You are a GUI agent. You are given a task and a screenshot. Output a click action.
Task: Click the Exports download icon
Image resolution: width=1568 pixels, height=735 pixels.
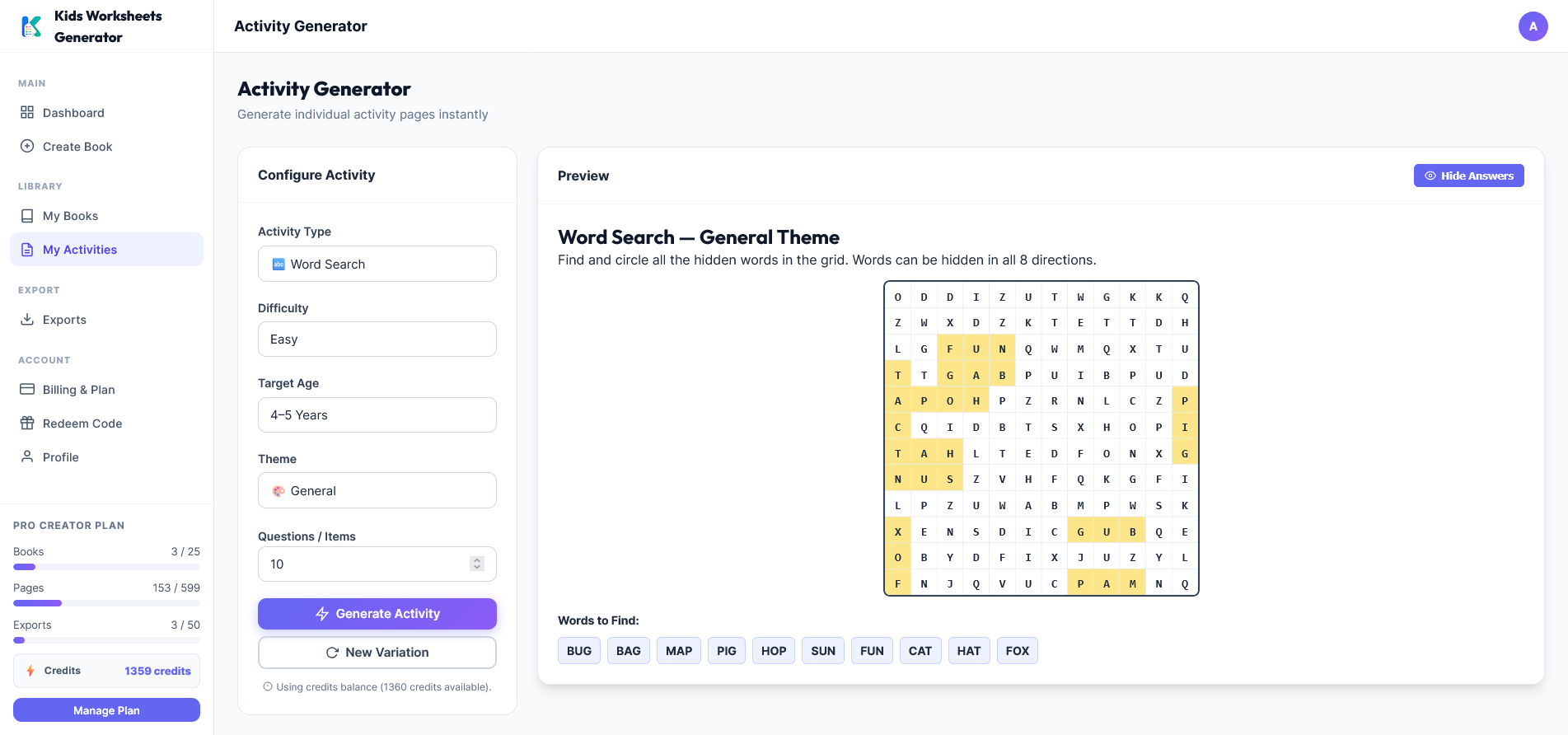tap(27, 319)
